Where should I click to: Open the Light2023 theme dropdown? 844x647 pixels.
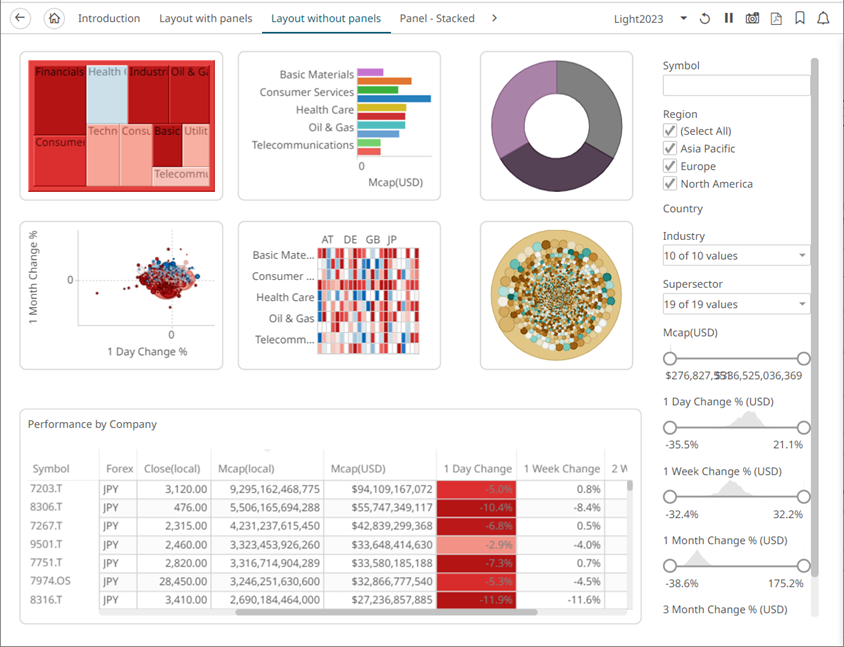pos(650,18)
